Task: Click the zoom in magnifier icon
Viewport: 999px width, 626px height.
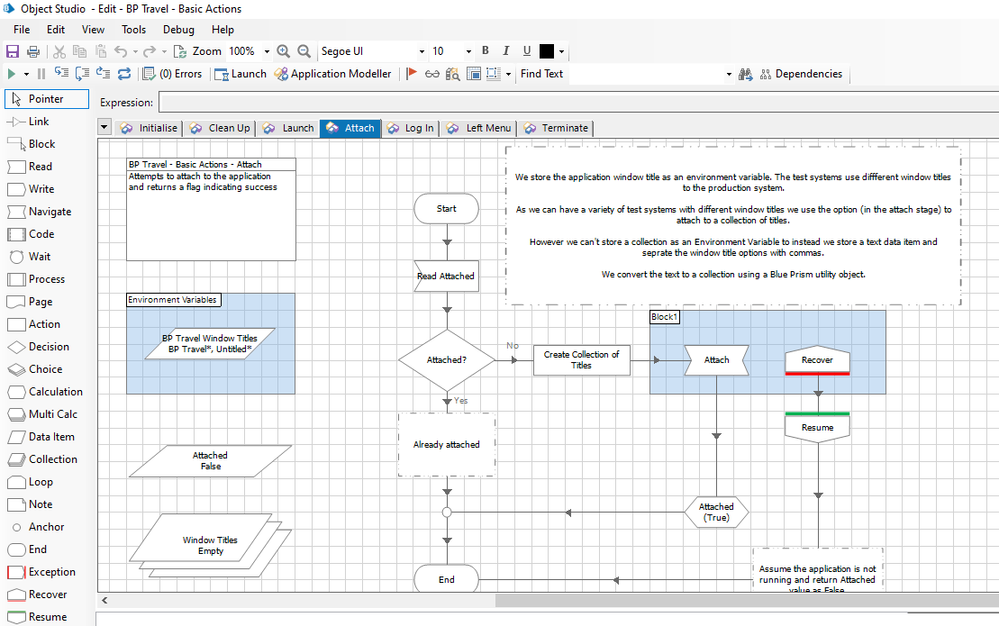Action: 284,51
